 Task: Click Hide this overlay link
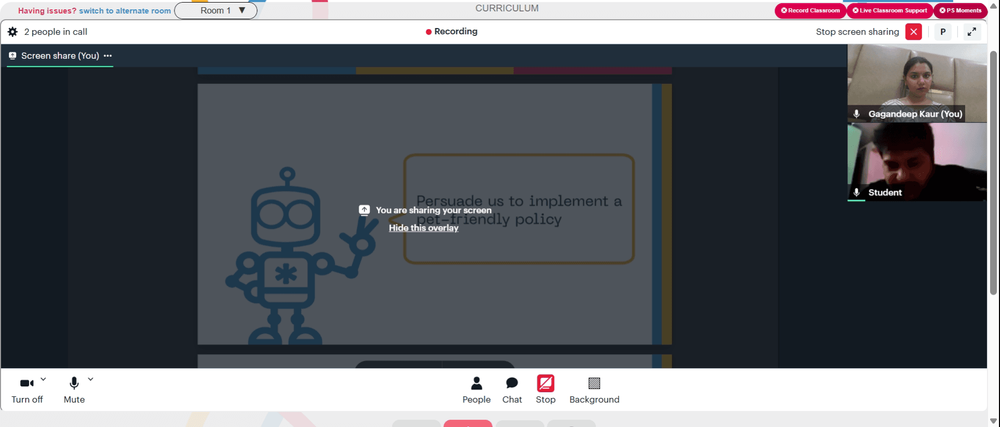click(x=423, y=228)
